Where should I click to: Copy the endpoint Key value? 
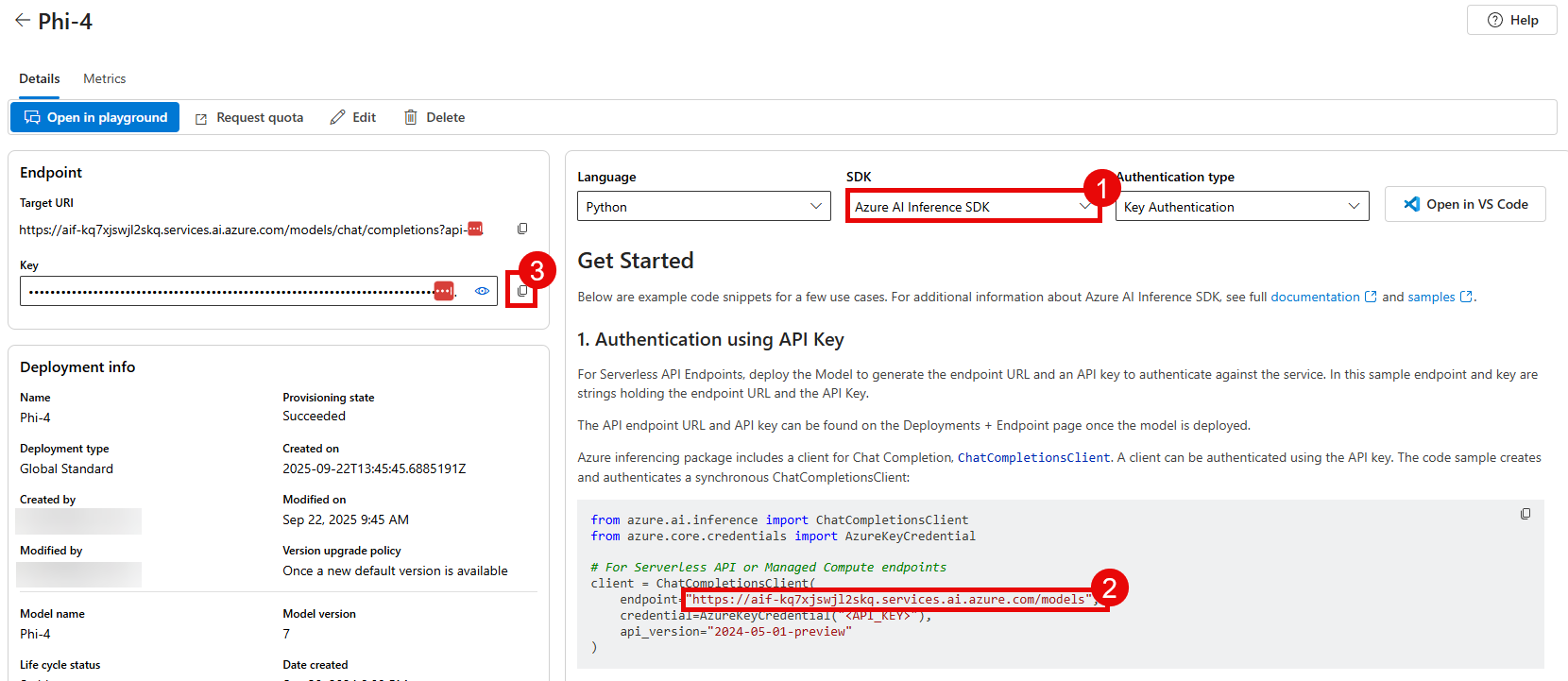522,291
